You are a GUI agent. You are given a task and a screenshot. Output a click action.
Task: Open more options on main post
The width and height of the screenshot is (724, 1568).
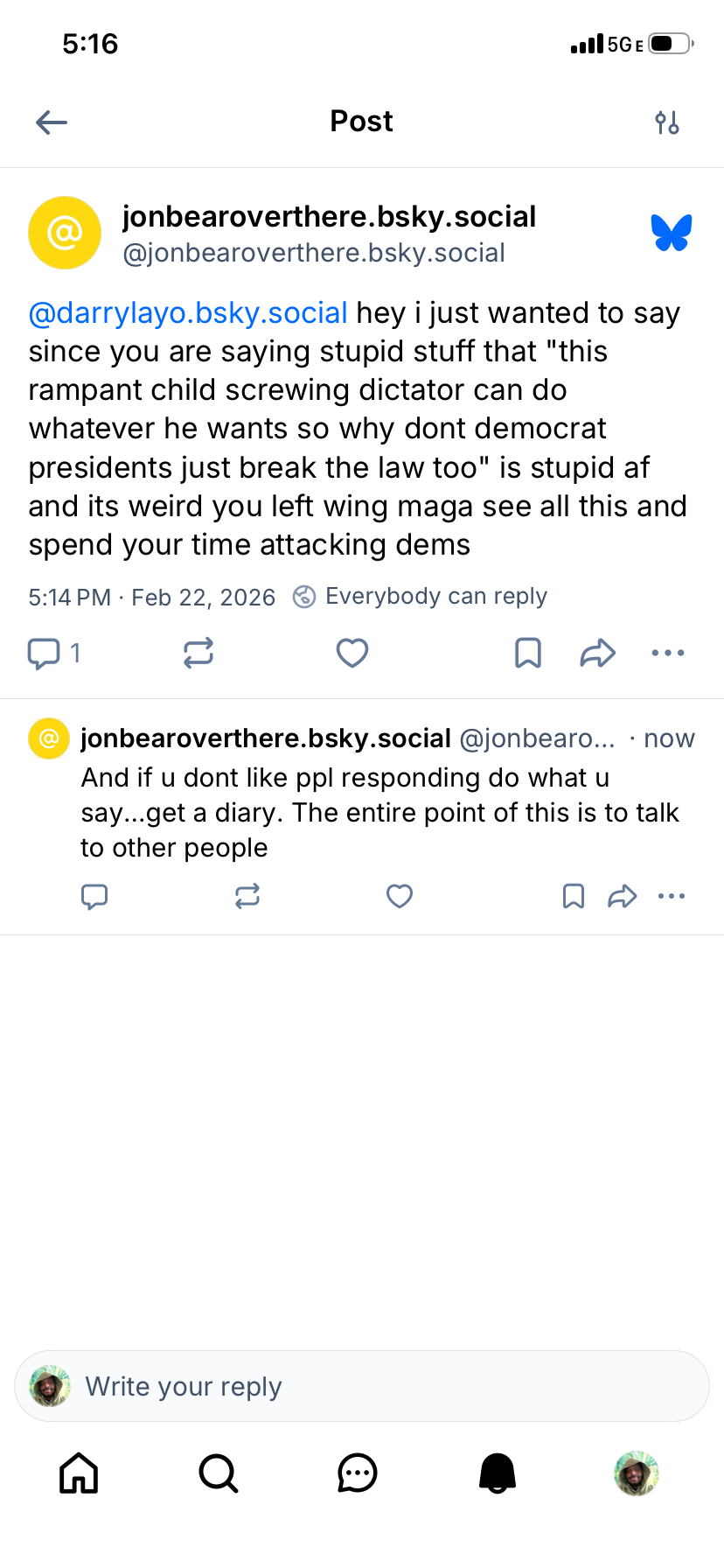tap(668, 653)
